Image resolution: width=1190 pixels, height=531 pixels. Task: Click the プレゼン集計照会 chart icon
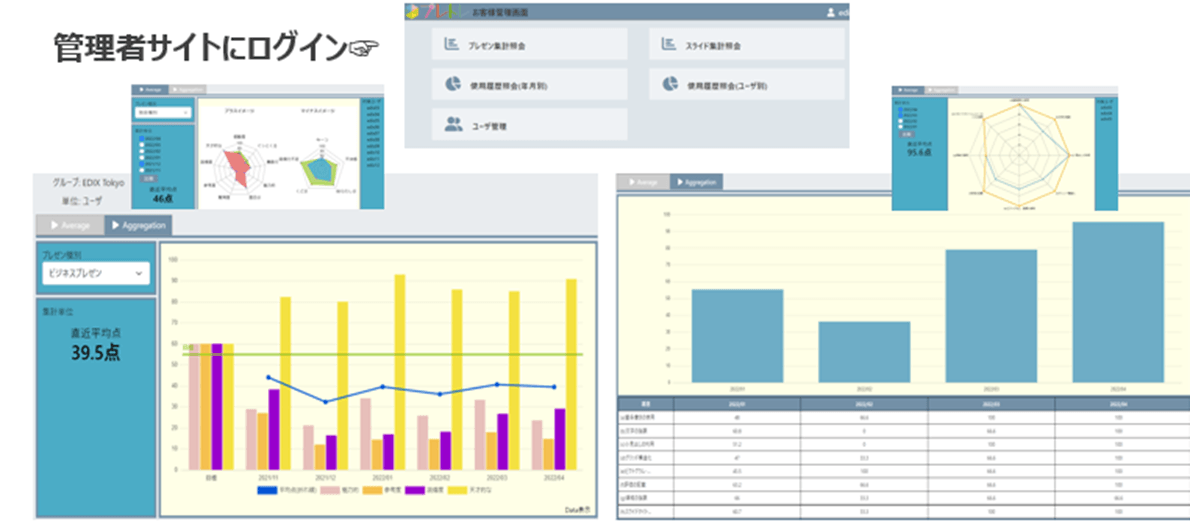(x=451, y=45)
